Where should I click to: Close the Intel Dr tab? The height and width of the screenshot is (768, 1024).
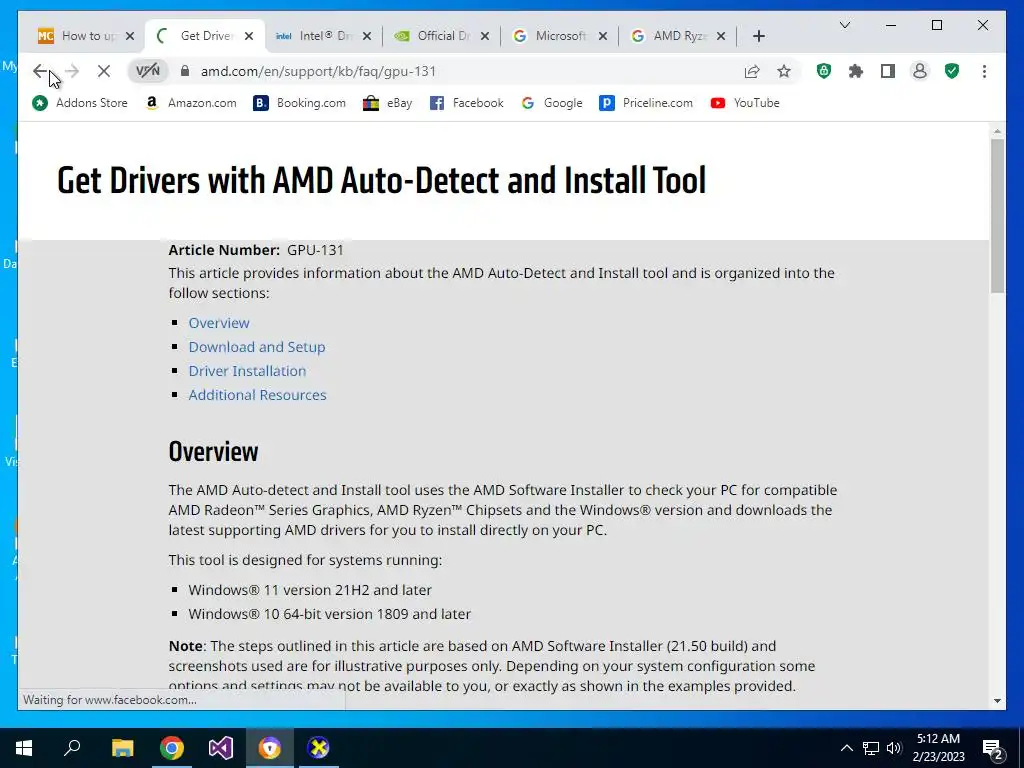pyautogui.click(x=367, y=36)
